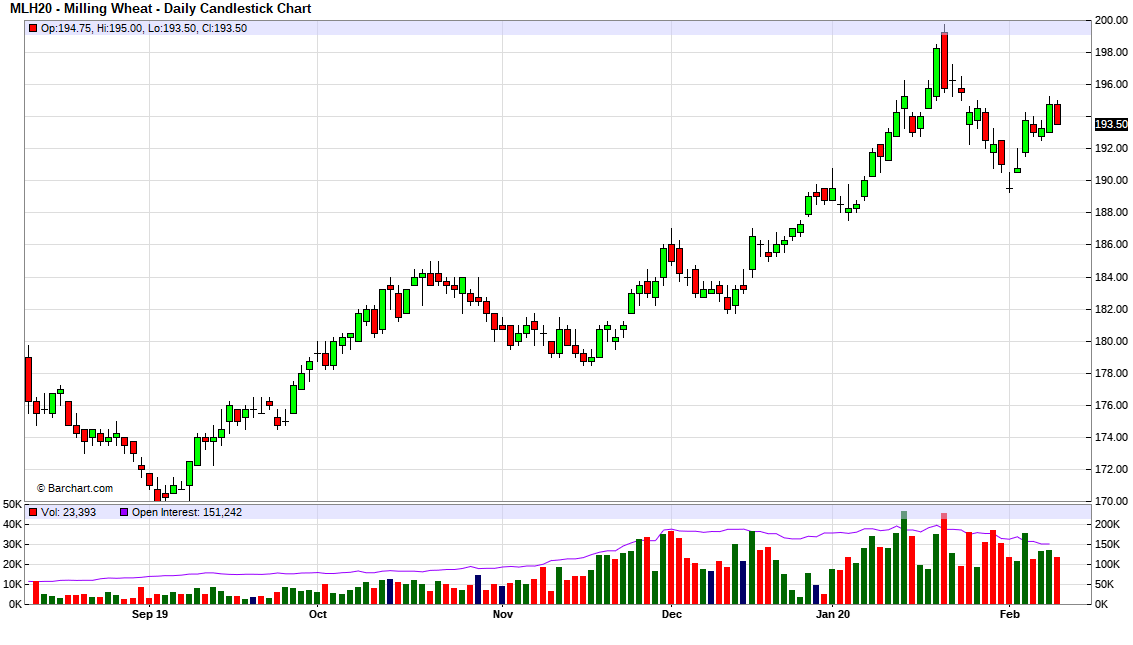Open the © Barchart.com watermark link
1133x645 pixels.
[x=75, y=489]
